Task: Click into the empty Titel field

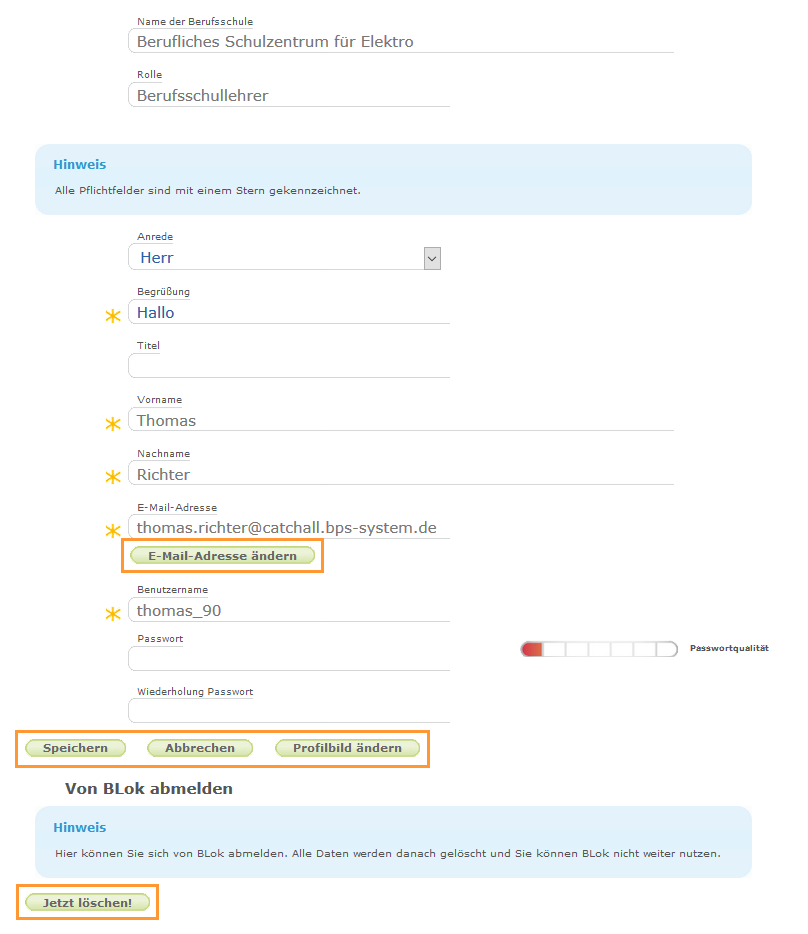Action: (x=290, y=366)
